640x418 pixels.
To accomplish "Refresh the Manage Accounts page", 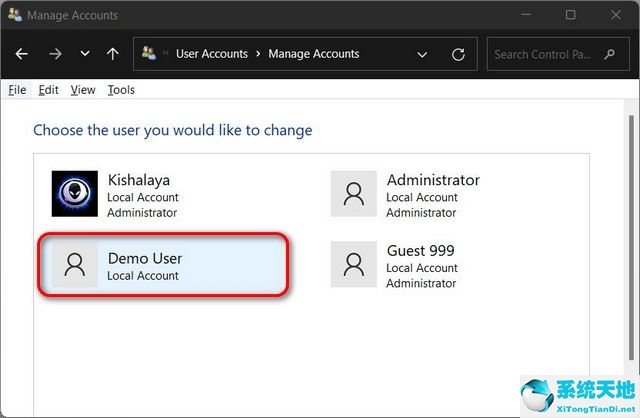I will click(x=458, y=54).
